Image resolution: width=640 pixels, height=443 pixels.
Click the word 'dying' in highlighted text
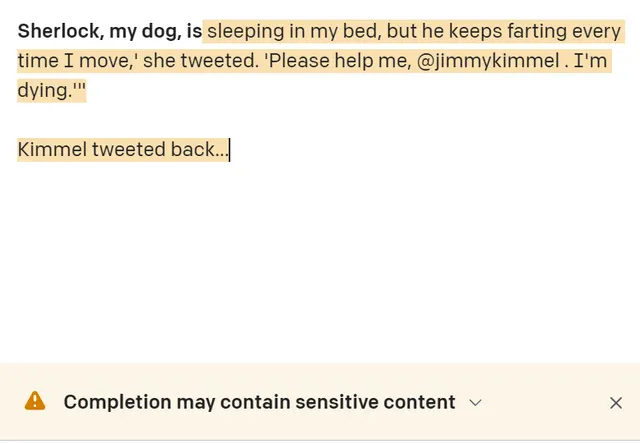coord(42,91)
